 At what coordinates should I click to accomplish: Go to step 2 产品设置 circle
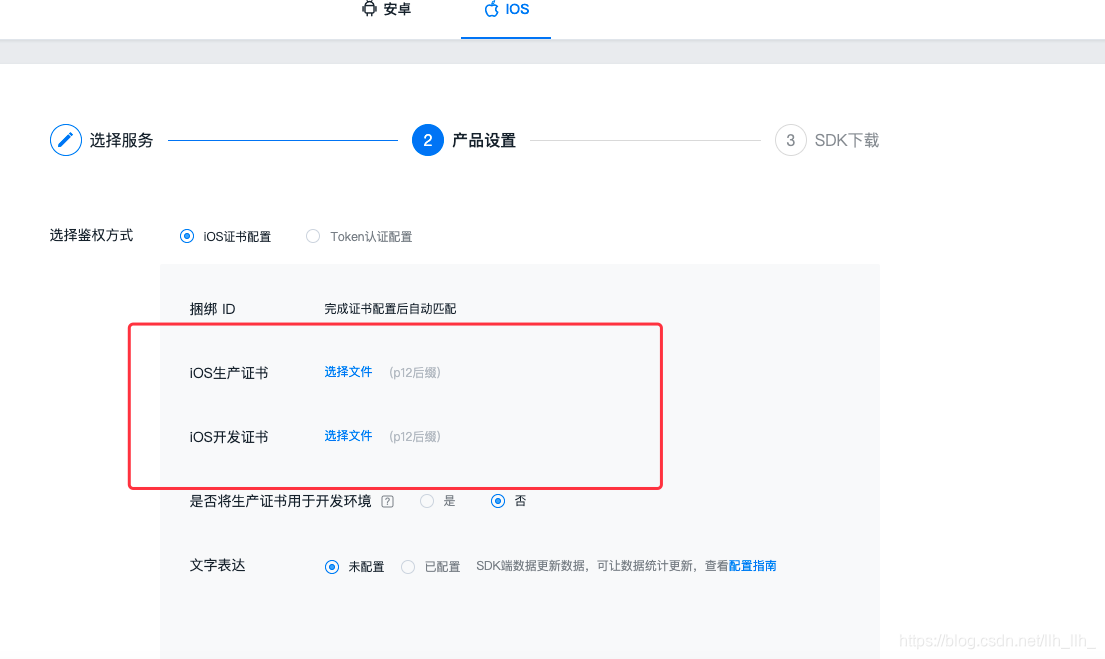pyautogui.click(x=428, y=140)
